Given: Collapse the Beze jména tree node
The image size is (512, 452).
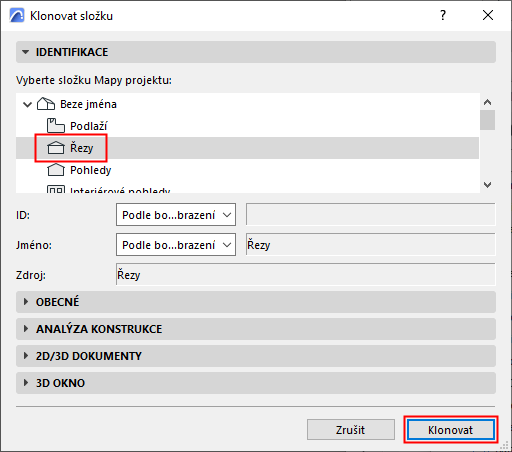Looking at the screenshot, I should point(27,104).
